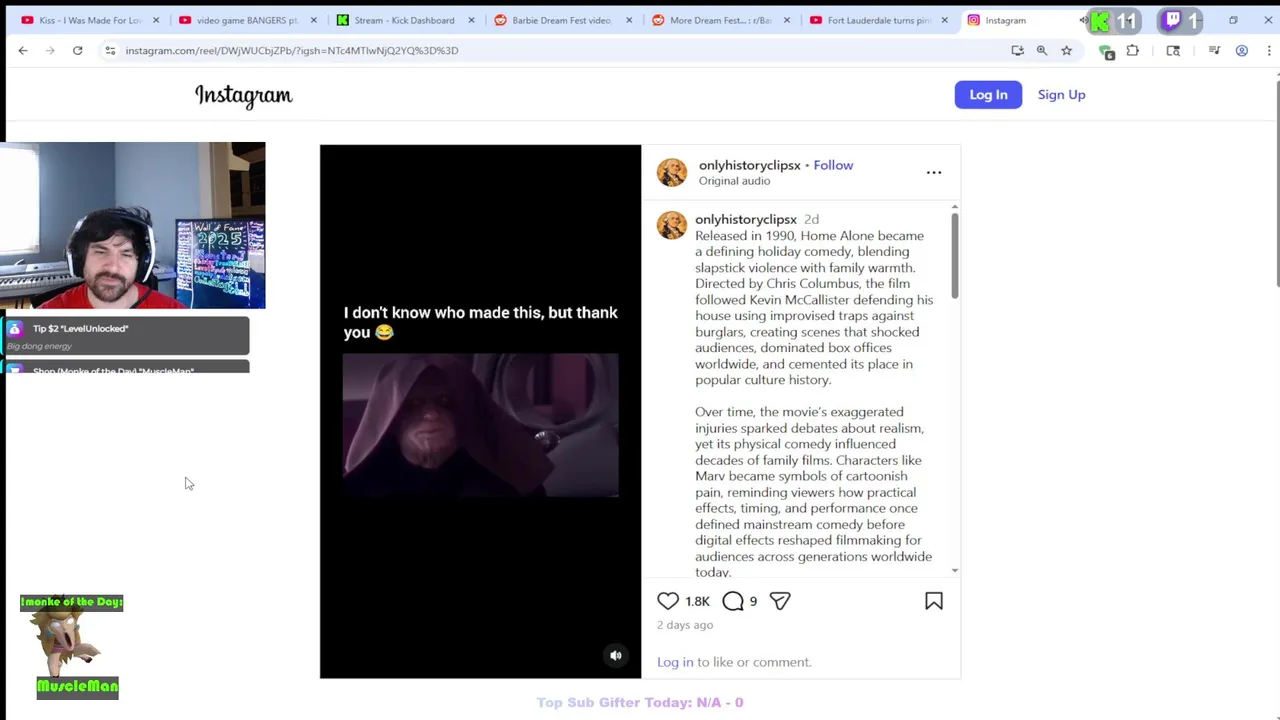Viewport: 1280px width, 720px height.
Task: Open the Chrome profile avatar
Action: [x=1242, y=50]
